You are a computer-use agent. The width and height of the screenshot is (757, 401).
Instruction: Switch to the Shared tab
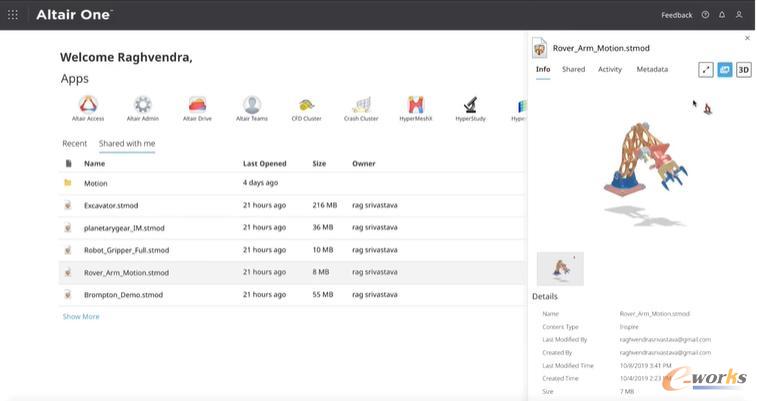pyautogui.click(x=574, y=69)
